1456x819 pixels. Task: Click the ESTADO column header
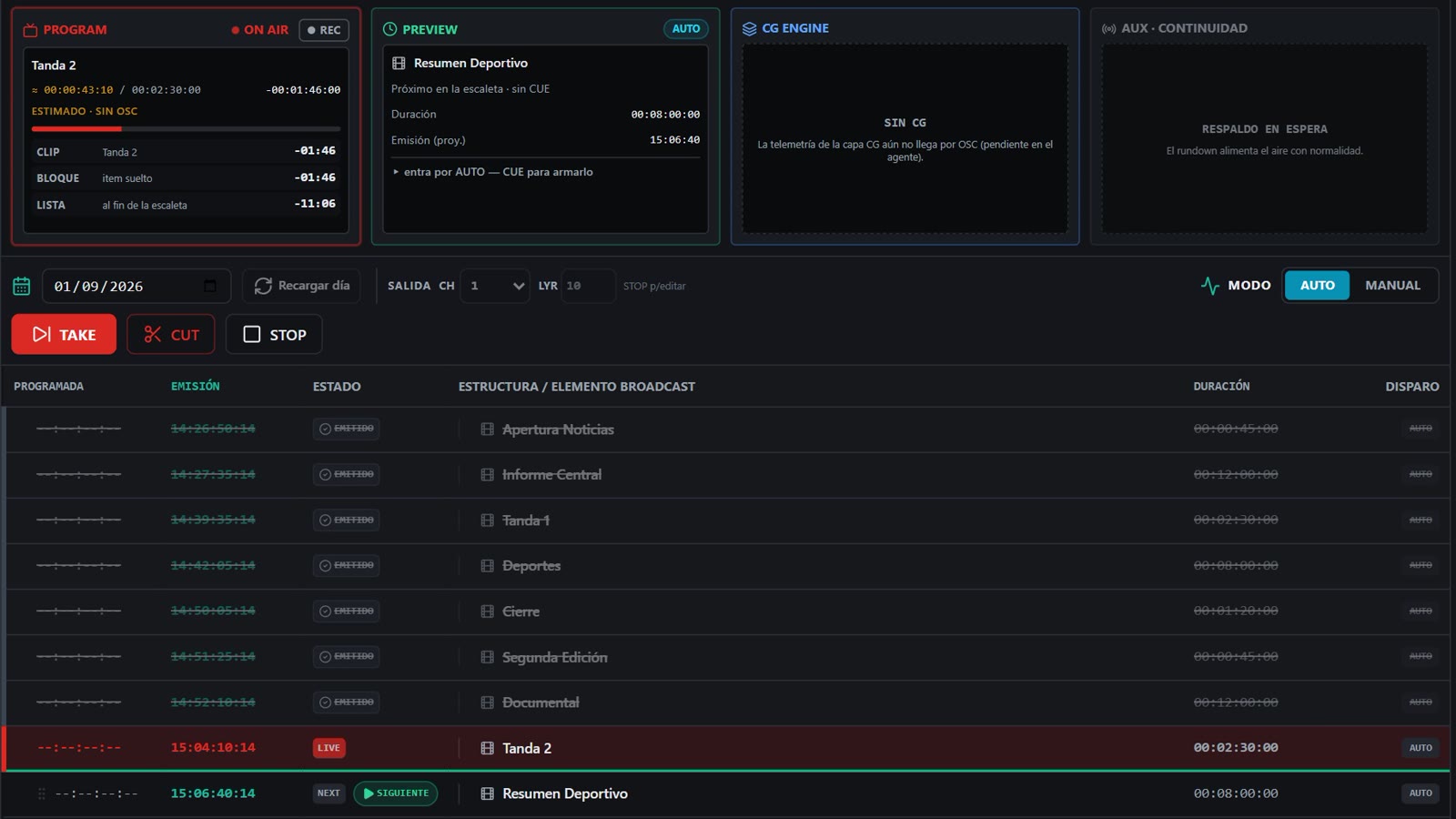(x=337, y=387)
